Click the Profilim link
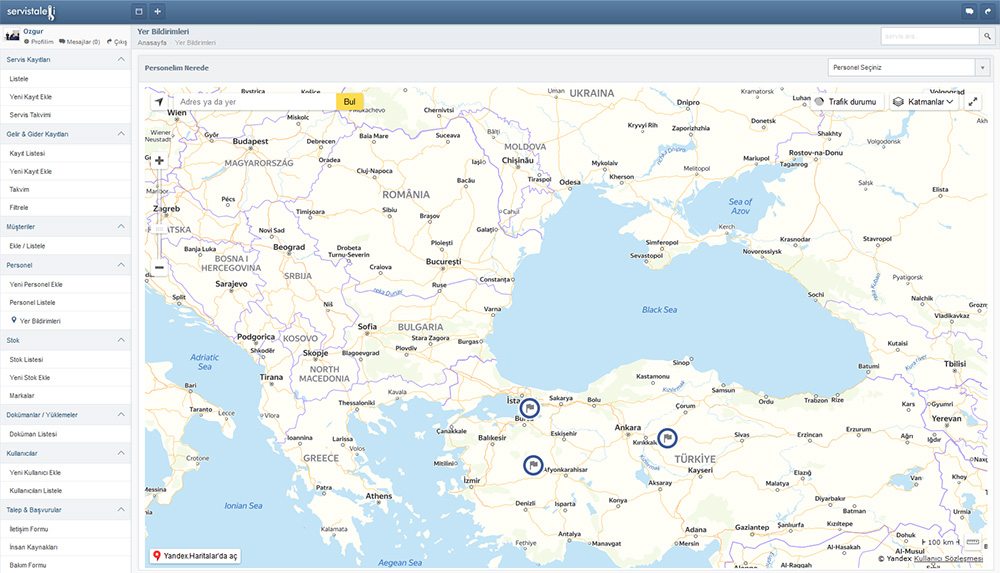The width and height of the screenshot is (1000, 573). (39, 41)
